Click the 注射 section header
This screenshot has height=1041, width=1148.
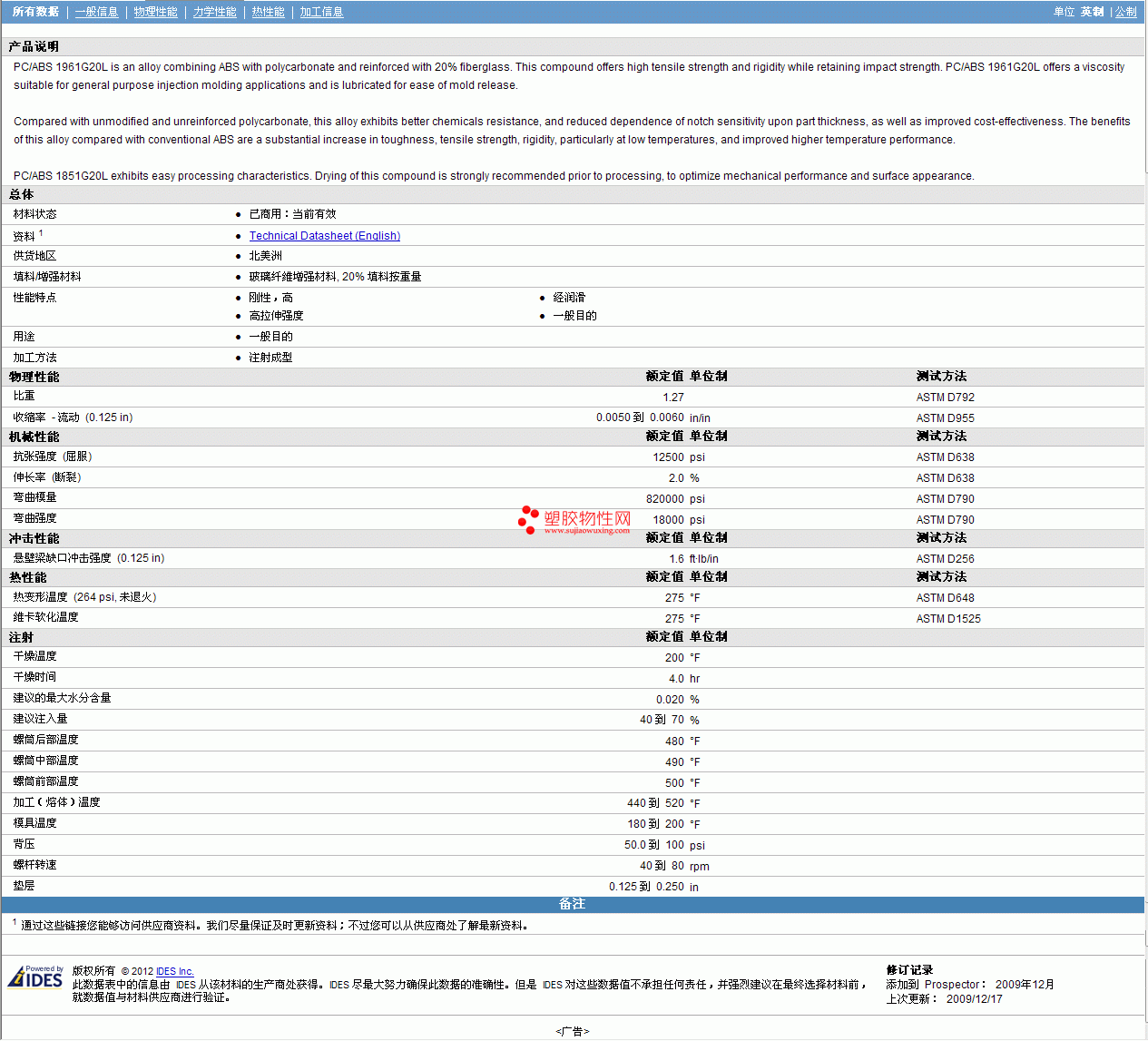[x=21, y=637]
